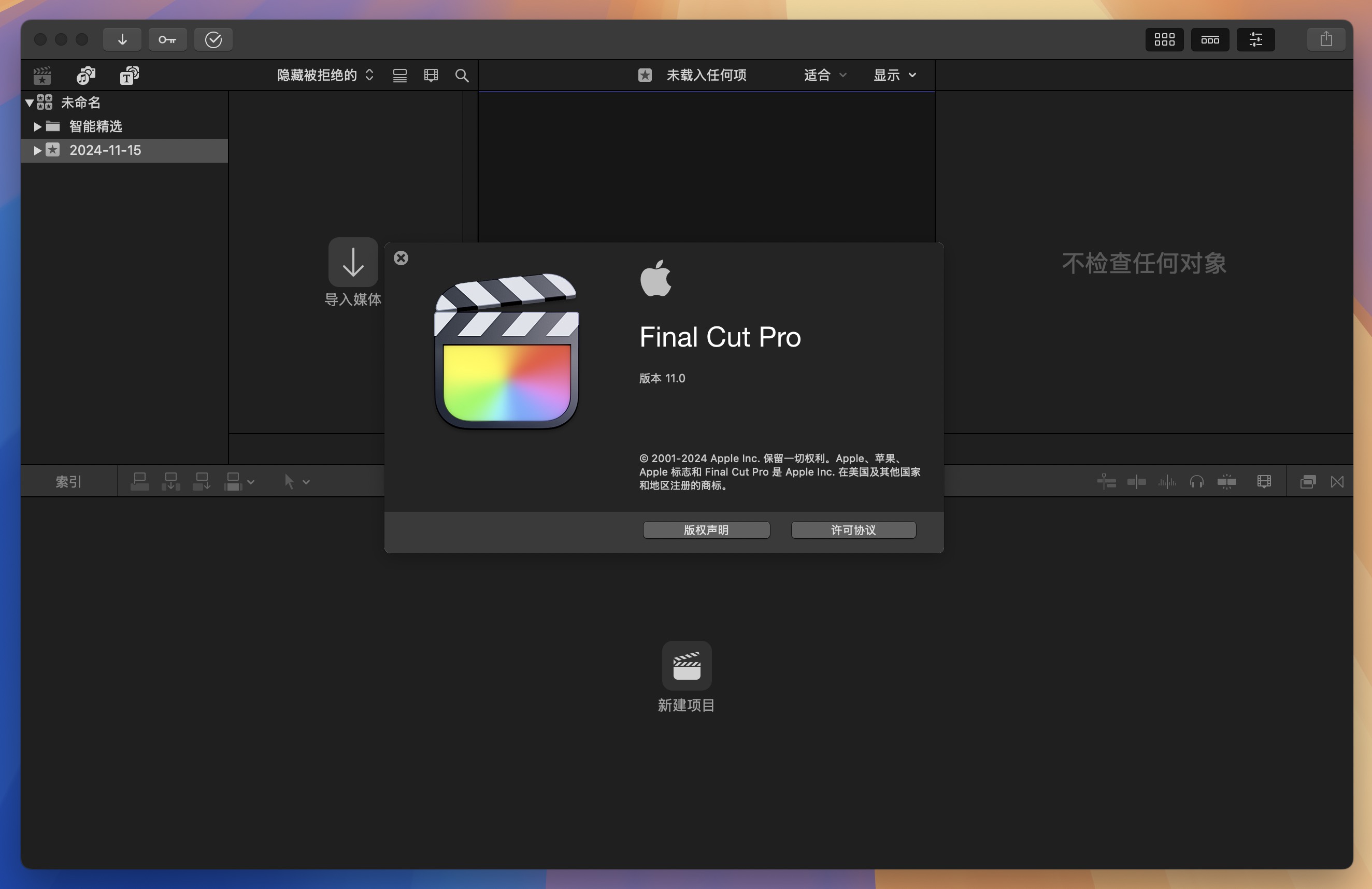Open the transitions browser icon
Screen dimensions: 1372x889
[1337, 481]
